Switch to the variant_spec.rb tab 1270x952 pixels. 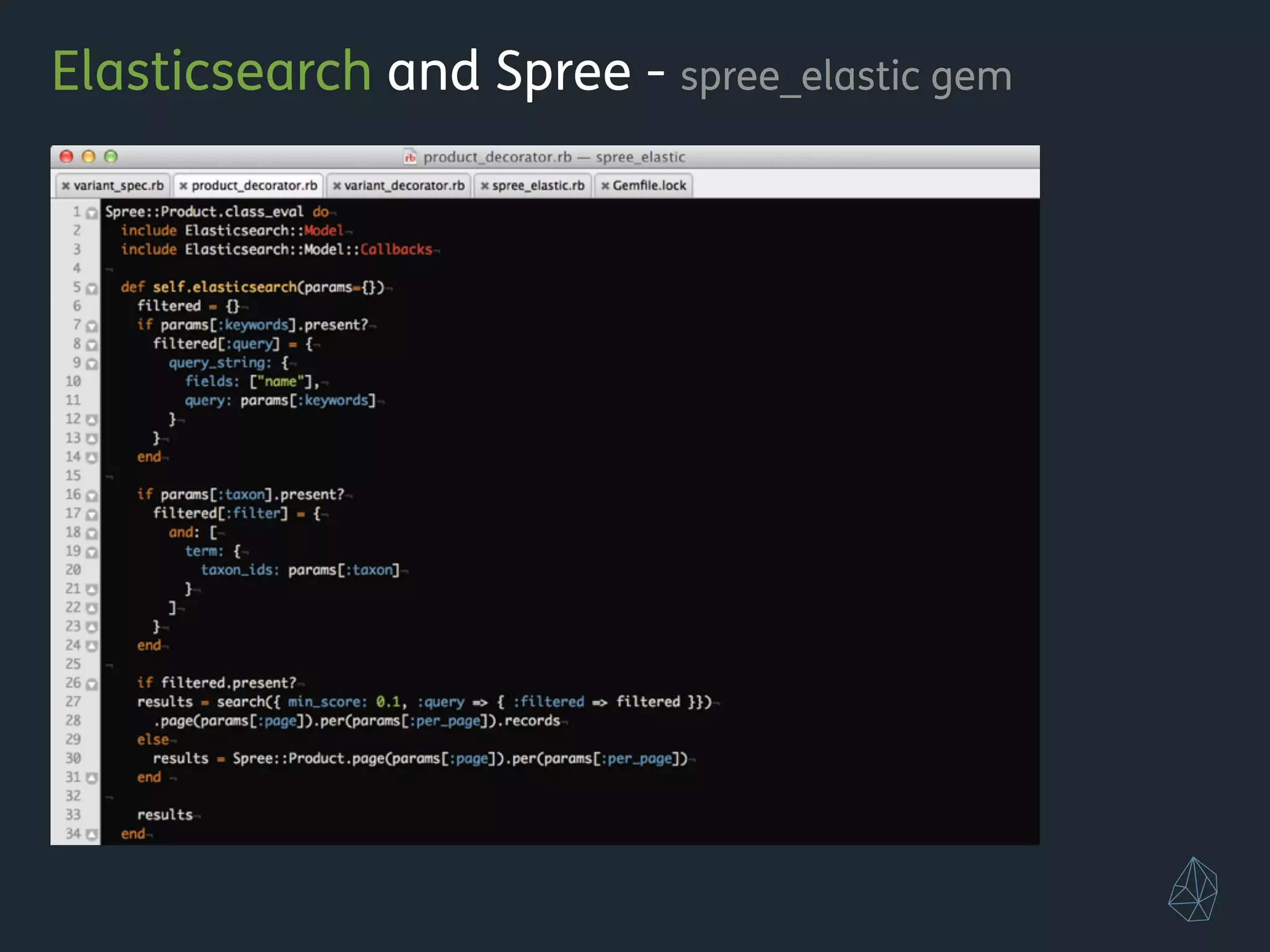click(118, 186)
